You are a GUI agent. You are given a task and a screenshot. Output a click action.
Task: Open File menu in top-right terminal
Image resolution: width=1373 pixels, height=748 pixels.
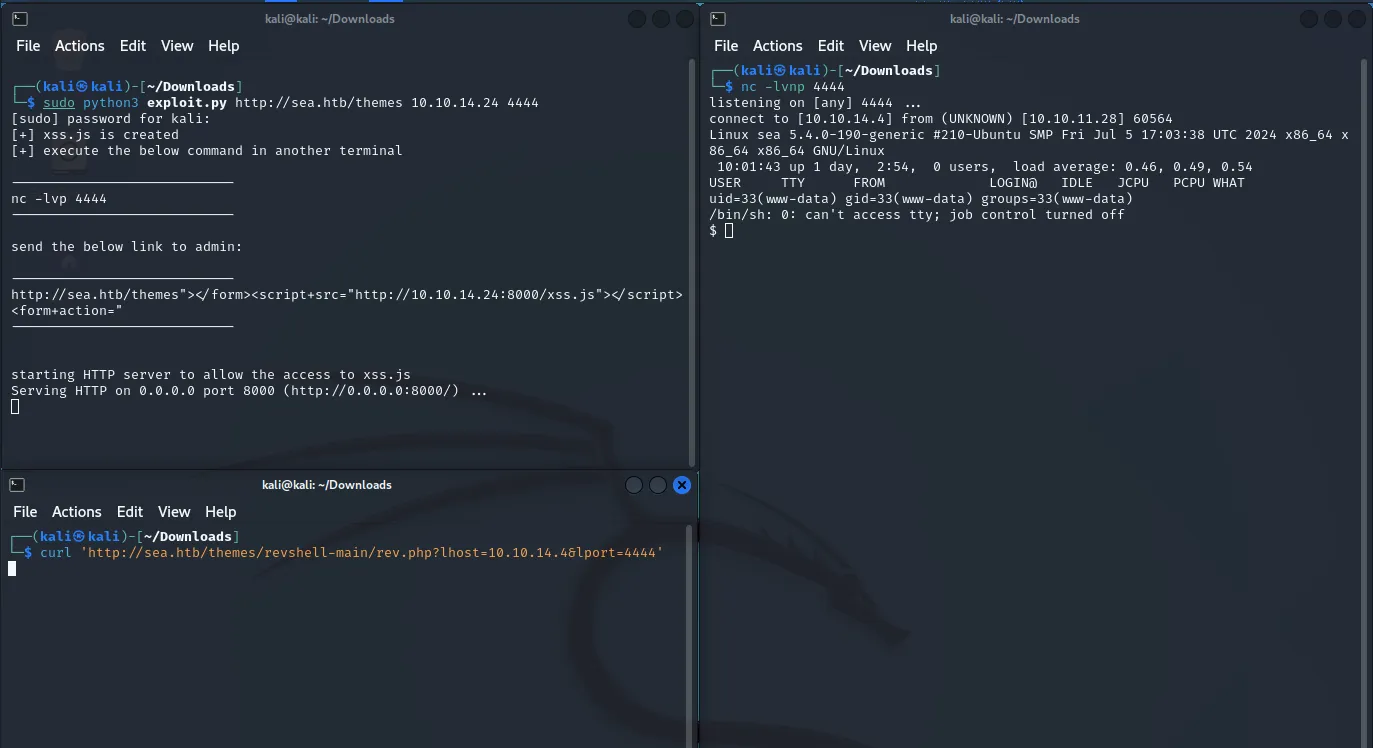[x=726, y=46]
